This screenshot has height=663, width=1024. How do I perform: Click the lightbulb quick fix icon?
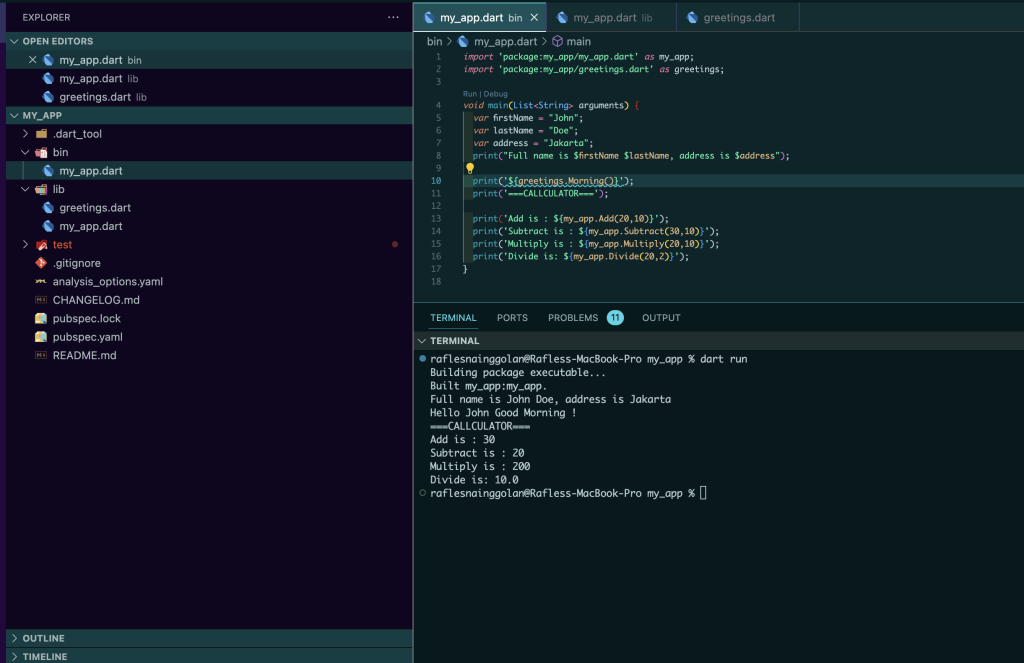click(x=470, y=168)
